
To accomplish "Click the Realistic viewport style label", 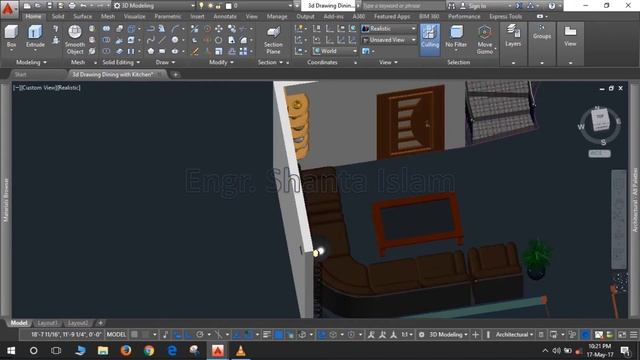I will [68, 87].
